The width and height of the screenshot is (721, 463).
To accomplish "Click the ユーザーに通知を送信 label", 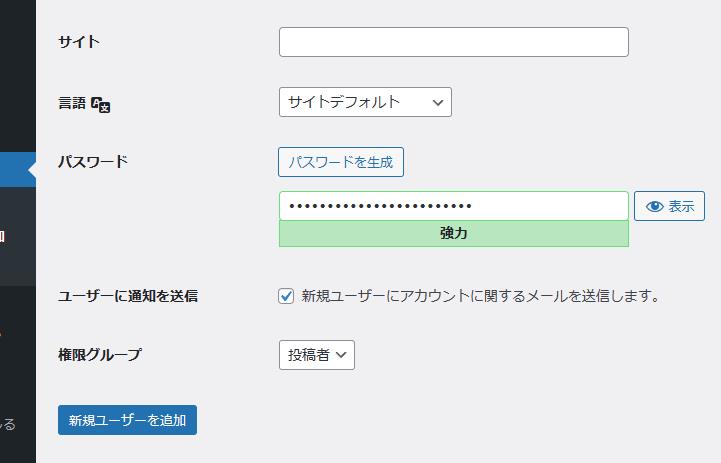I will 128,296.
